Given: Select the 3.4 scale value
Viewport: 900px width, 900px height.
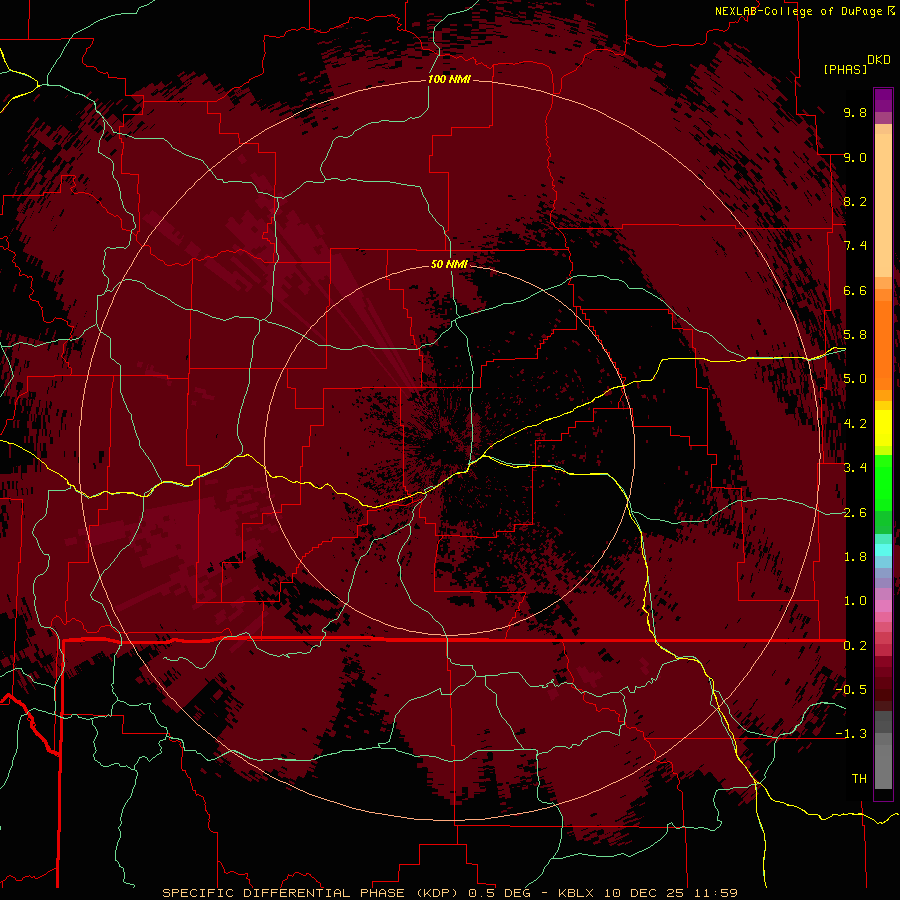Looking at the screenshot, I should tap(855, 468).
